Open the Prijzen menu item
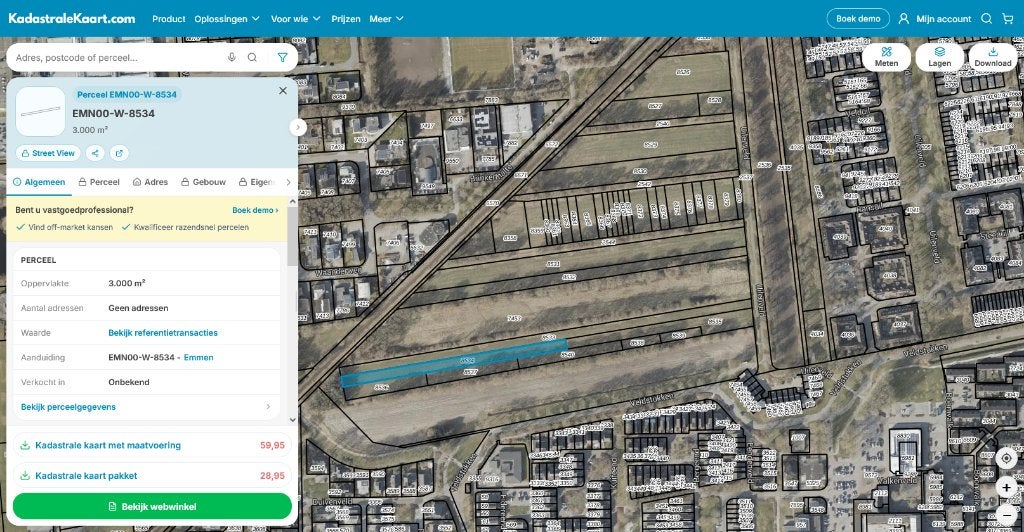Image resolution: width=1024 pixels, height=532 pixels. [x=345, y=19]
